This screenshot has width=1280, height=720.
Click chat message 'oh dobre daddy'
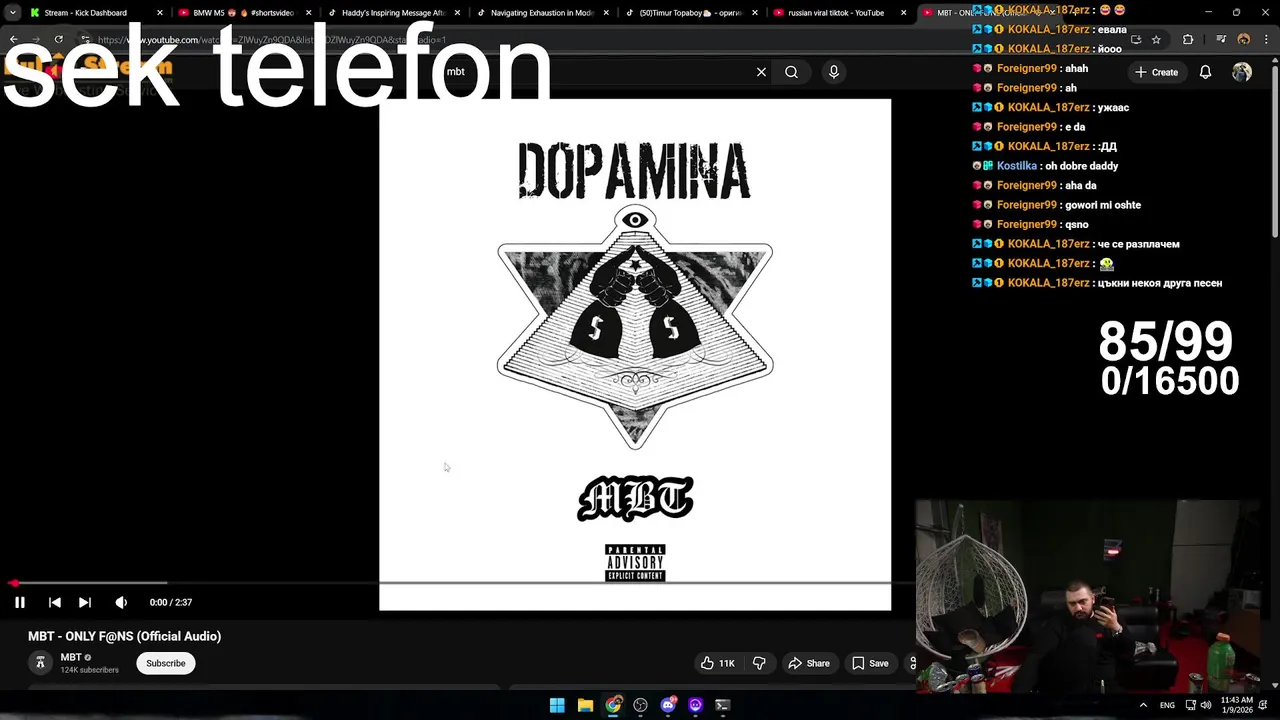[x=1082, y=166]
